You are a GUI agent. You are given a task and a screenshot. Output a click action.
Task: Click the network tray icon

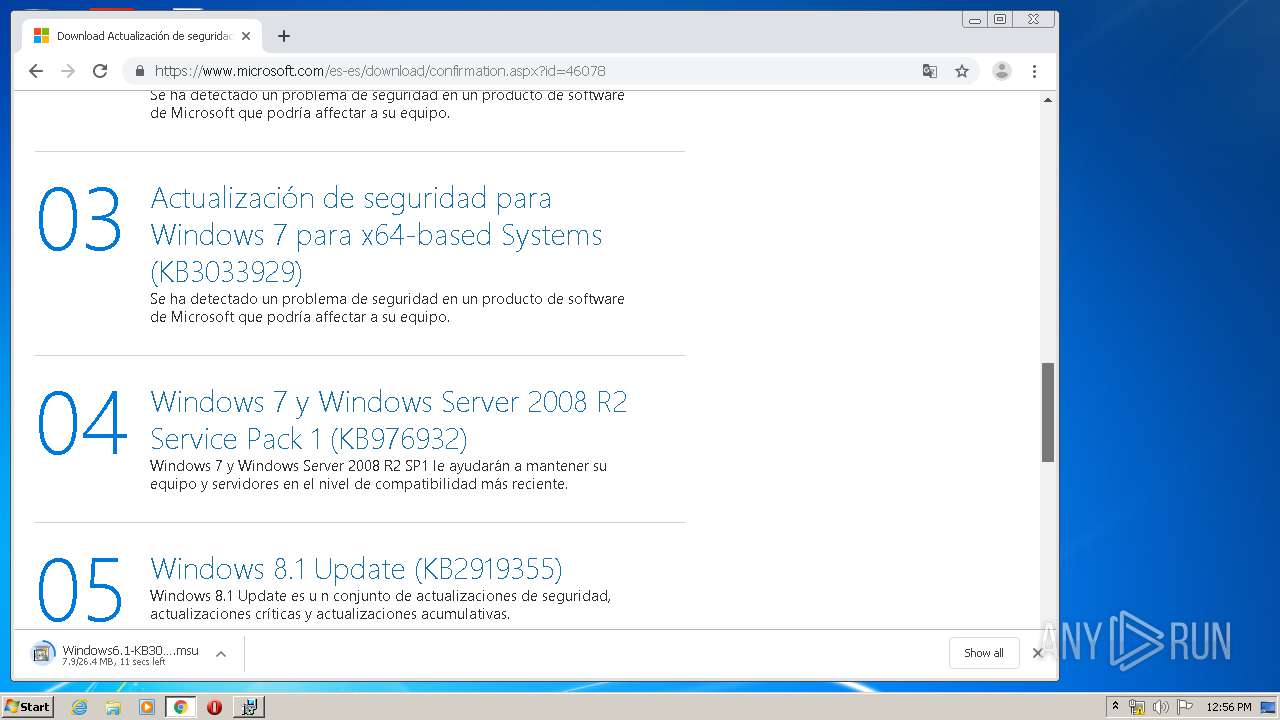(1137, 707)
